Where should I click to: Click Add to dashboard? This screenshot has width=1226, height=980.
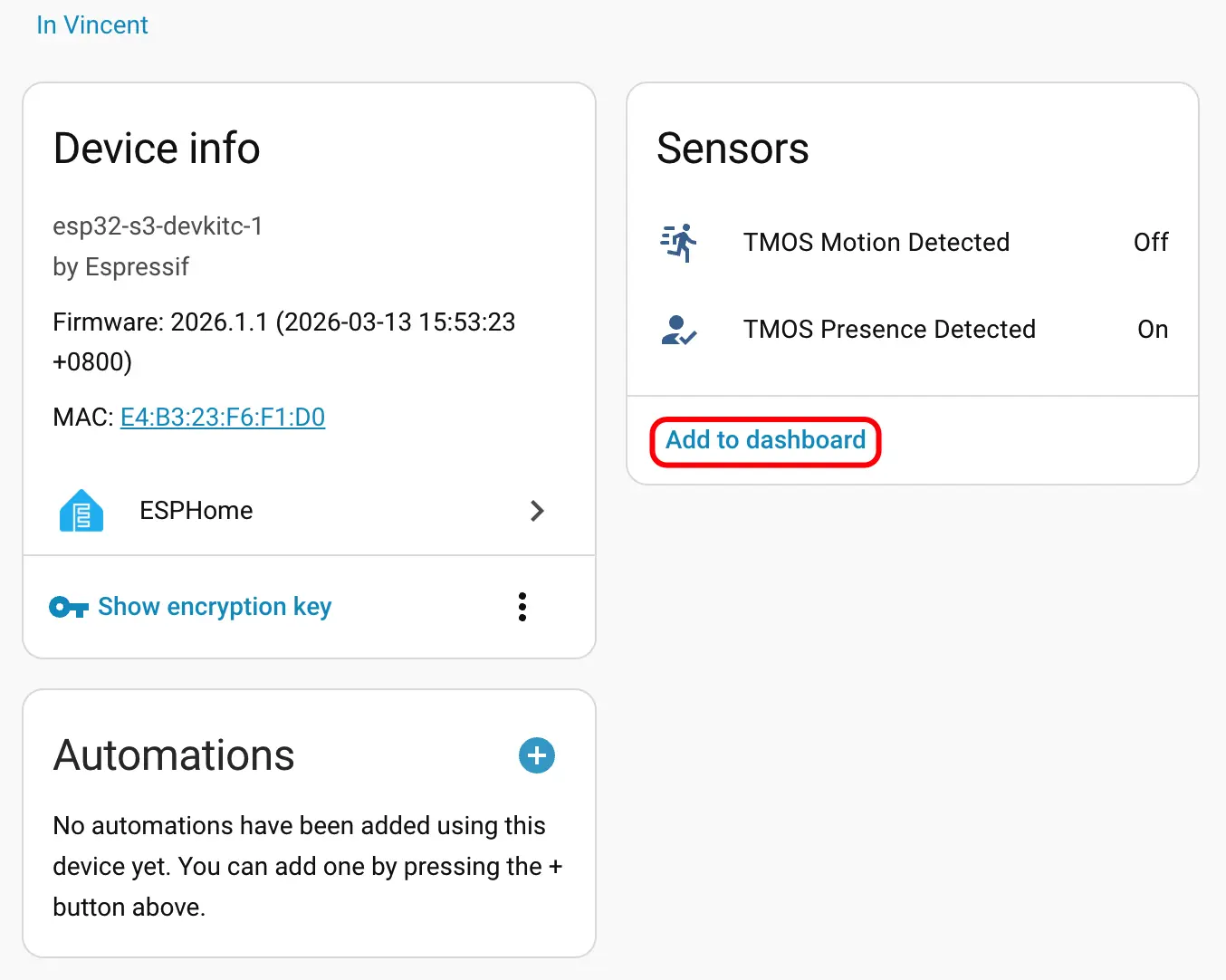coord(766,441)
